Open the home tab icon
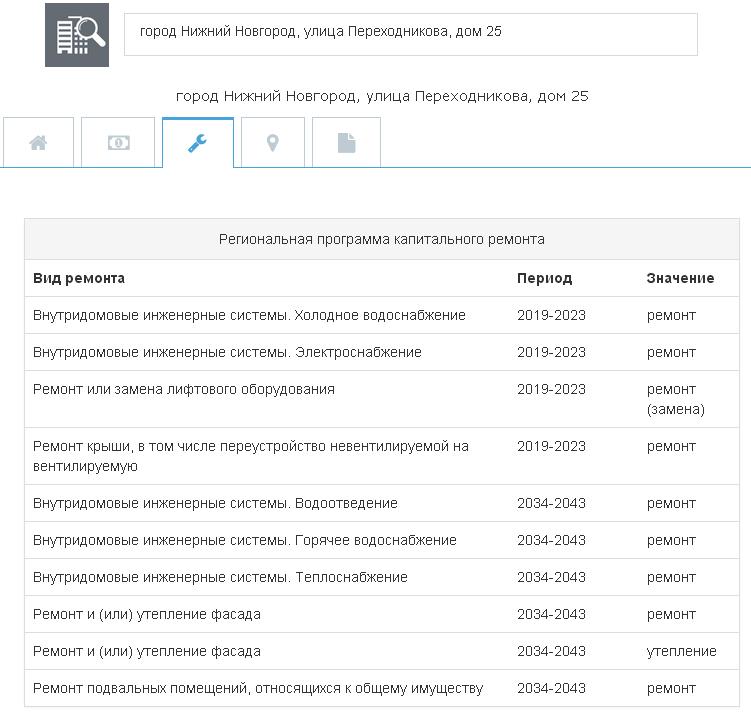751x723 pixels. (x=38, y=143)
